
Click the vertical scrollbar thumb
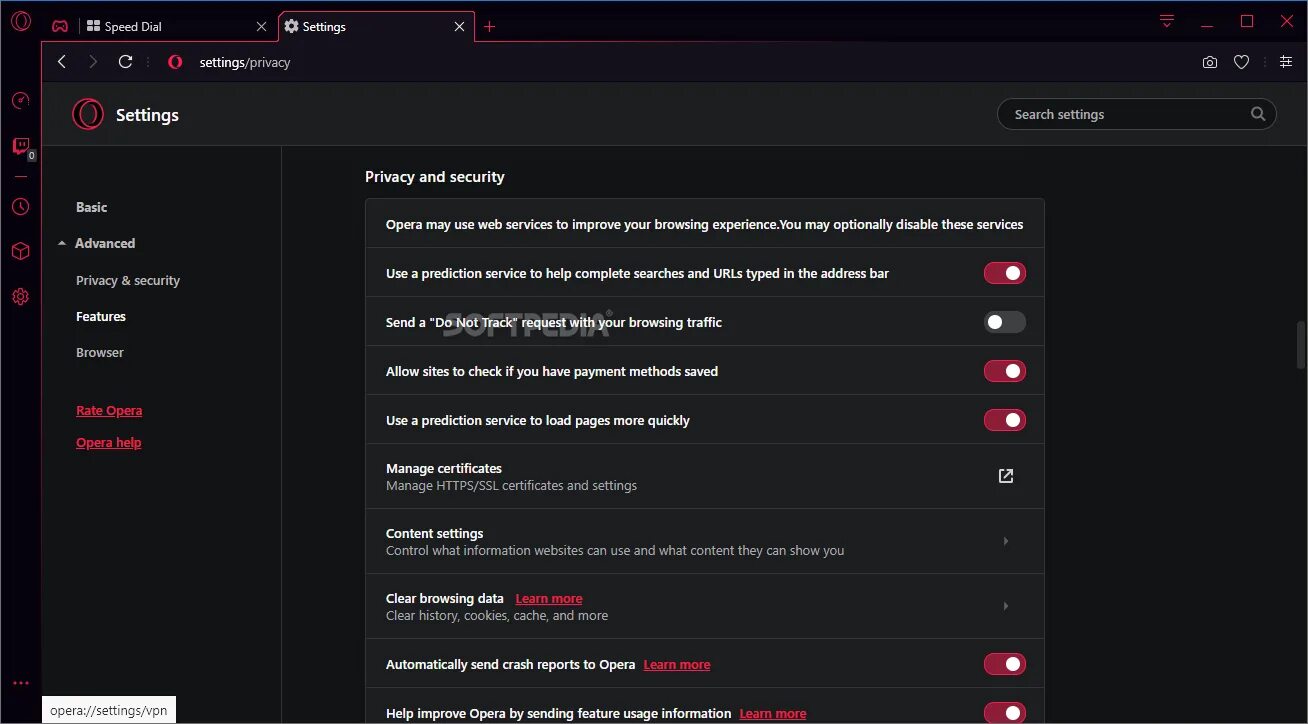tap(1301, 345)
